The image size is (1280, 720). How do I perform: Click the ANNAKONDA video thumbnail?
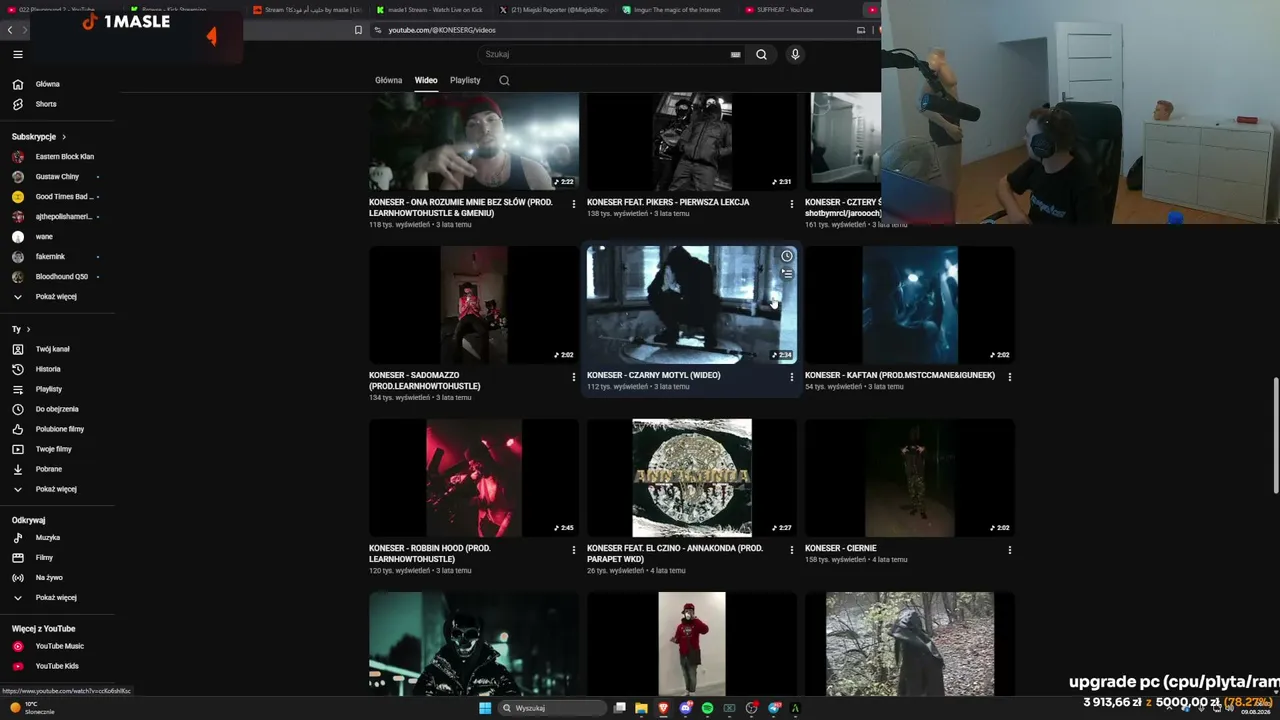tap(692, 478)
